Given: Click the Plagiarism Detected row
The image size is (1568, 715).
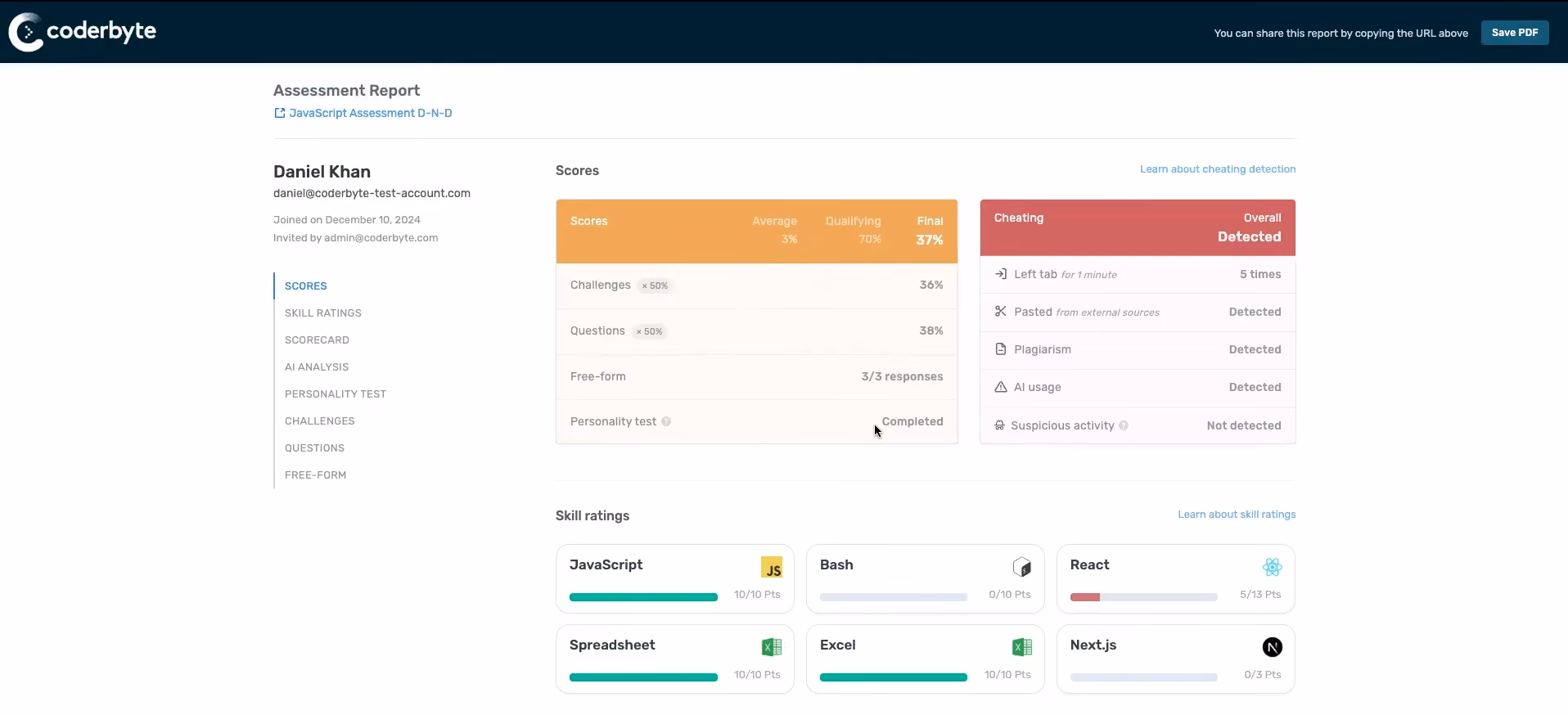Looking at the screenshot, I should tap(1138, 350).
